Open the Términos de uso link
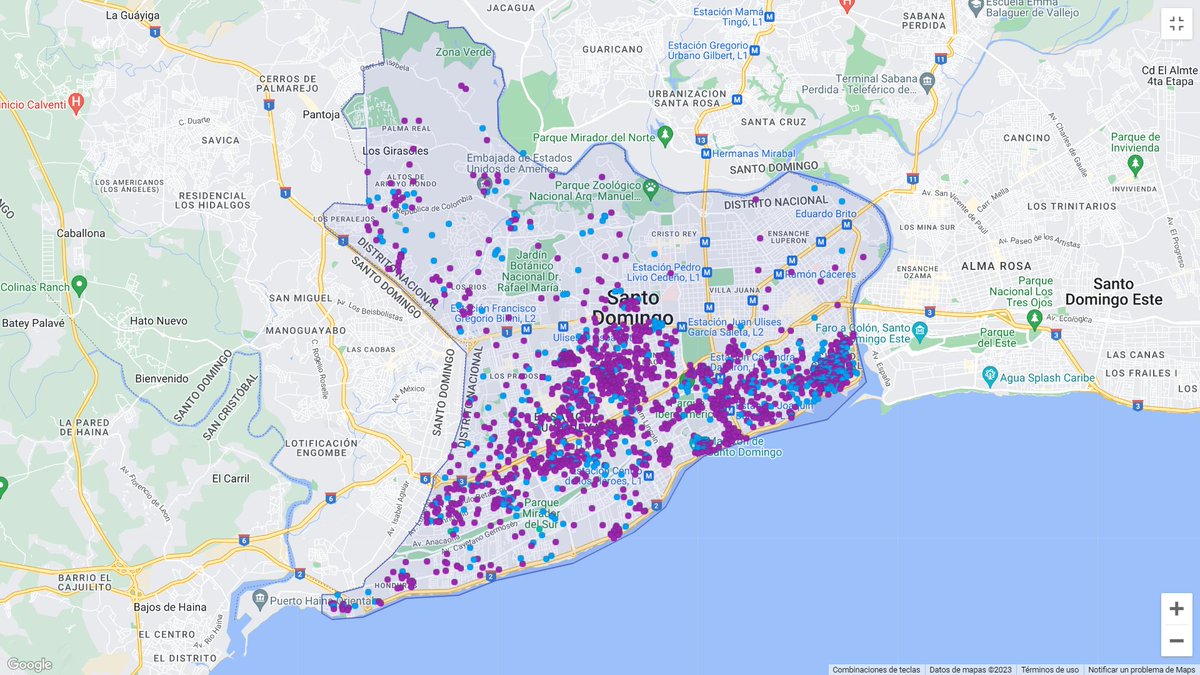 (x=1050, y=669)
